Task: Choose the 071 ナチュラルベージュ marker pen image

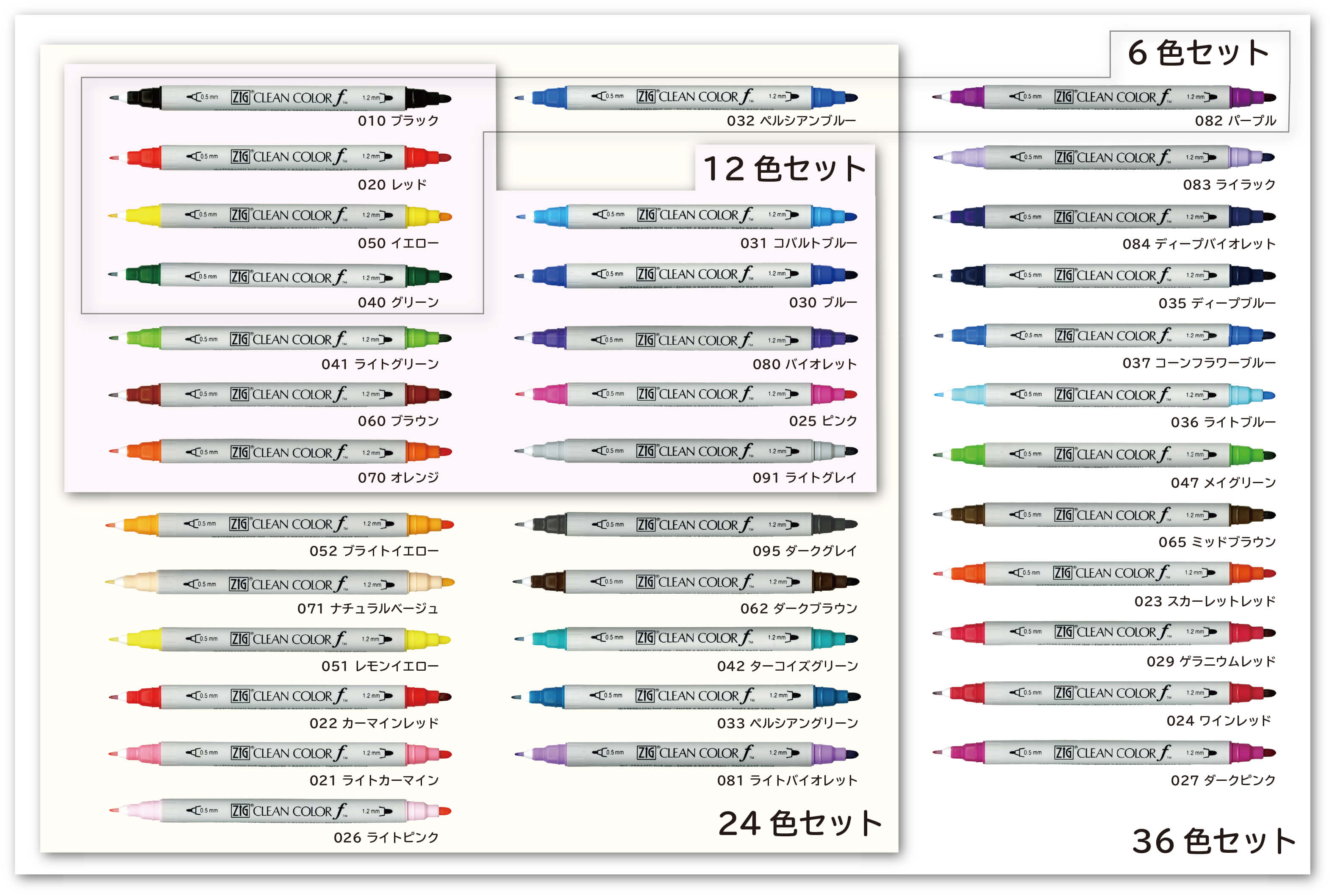Action: coord(280,582)
